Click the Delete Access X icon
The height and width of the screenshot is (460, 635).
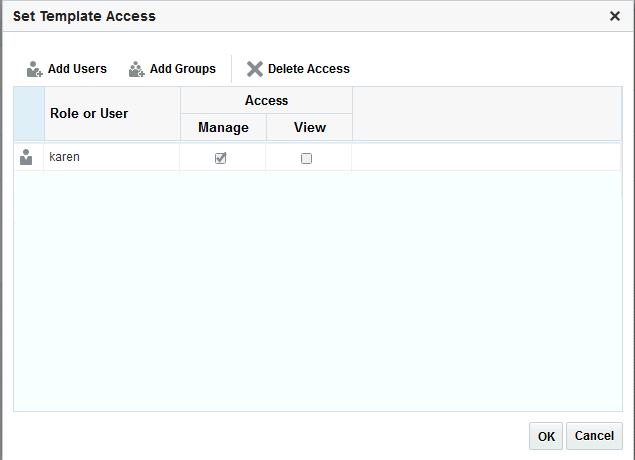pos(255,69)
